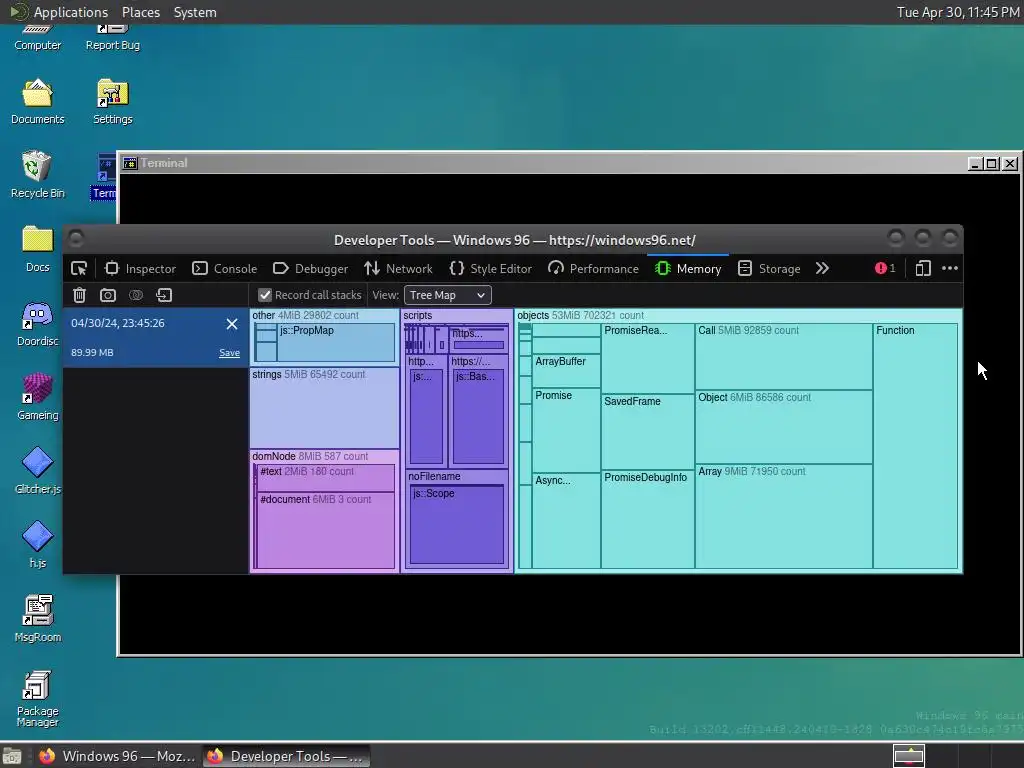Image resolution: width=1024 pixels, height=768 pixels.
Task: Click the Save link for the snapshot
Action: coord(229,353)
